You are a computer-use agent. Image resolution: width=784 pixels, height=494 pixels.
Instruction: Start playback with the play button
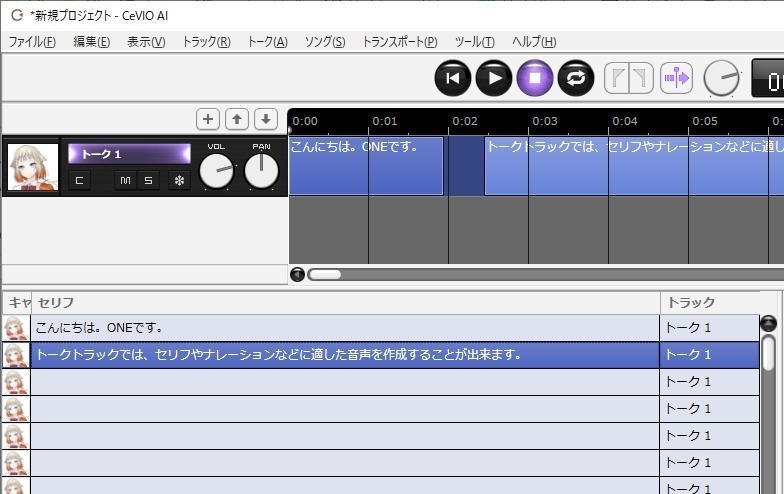[x=494, y=78]
